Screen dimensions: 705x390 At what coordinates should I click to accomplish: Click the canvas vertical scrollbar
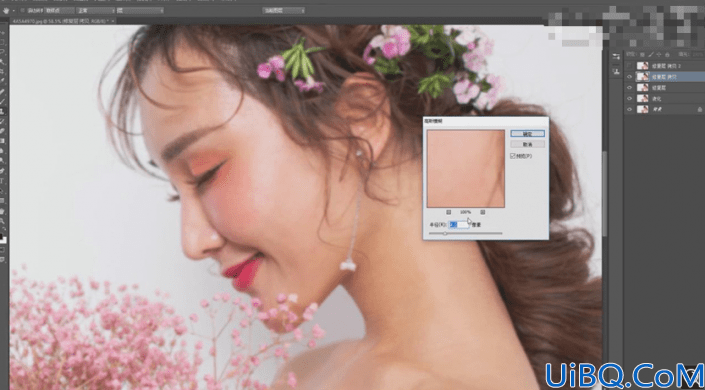click(x=605, y=193)
